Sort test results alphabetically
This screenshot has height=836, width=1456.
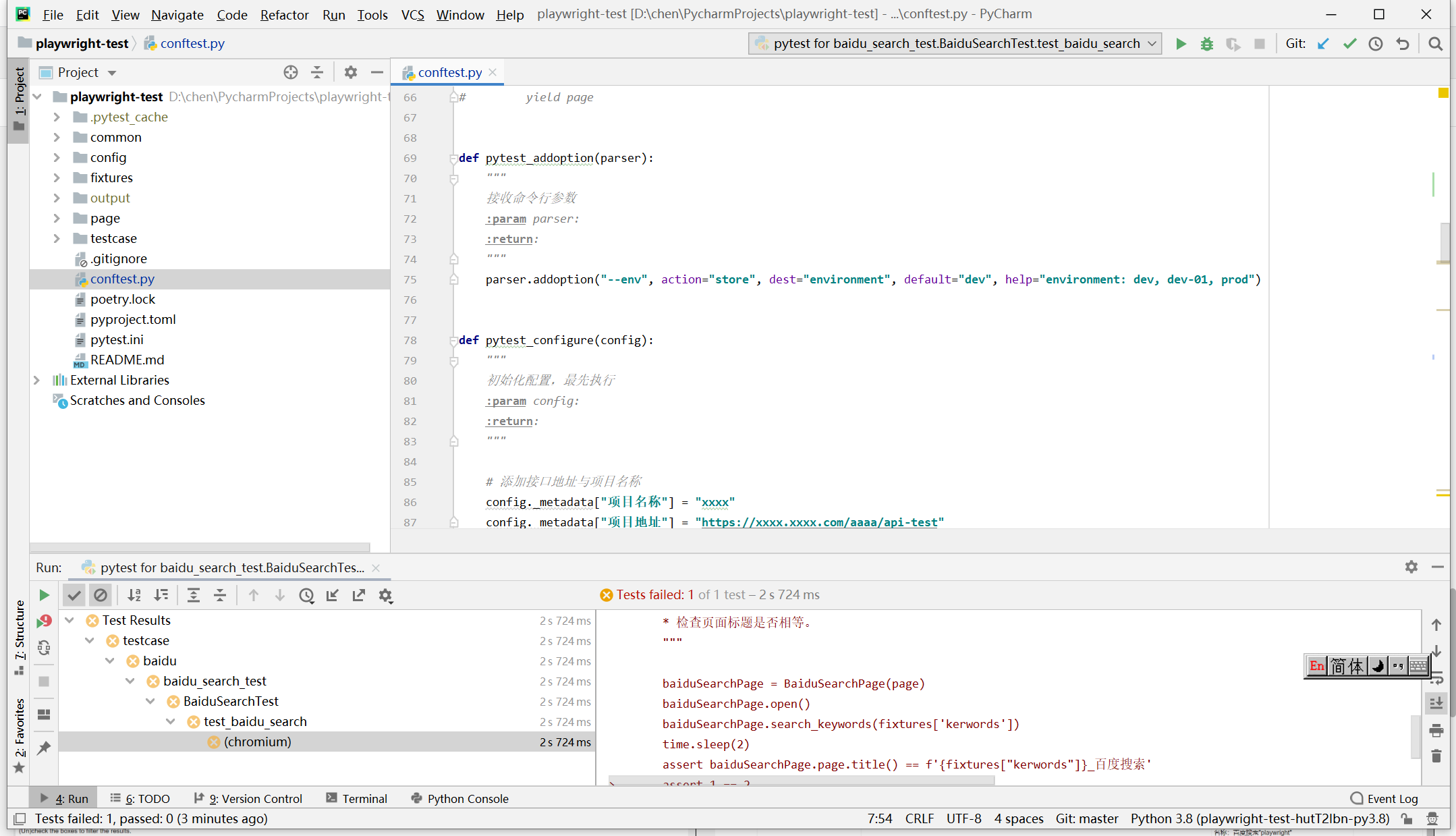[134, 595]
